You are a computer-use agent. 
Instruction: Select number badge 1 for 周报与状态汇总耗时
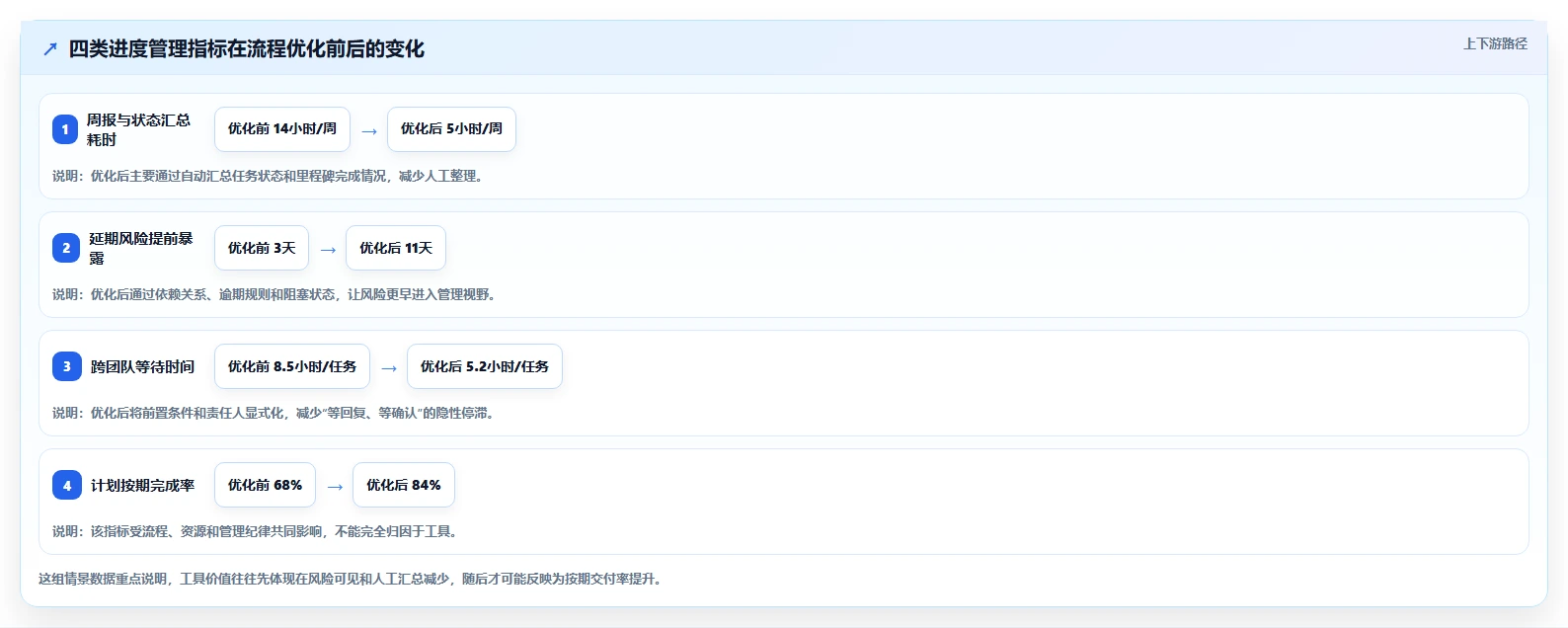click(x=65, y=129)
